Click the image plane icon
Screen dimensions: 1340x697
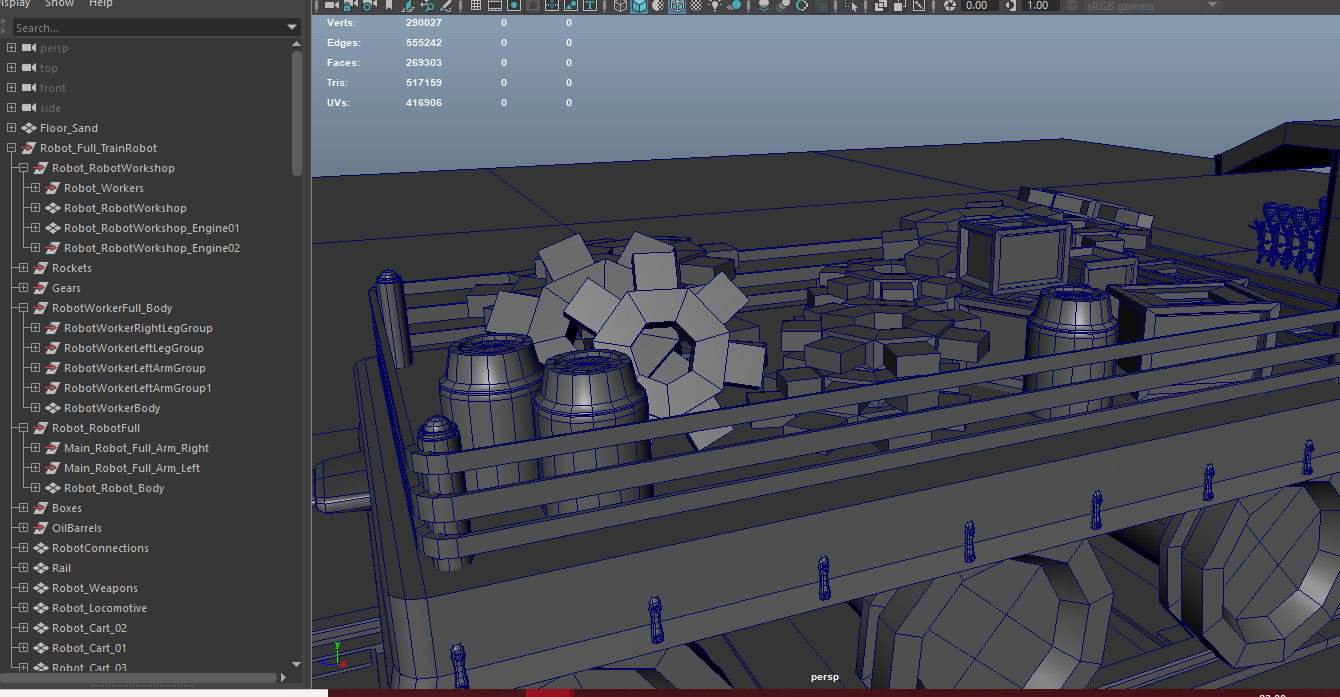pos(407,6)
